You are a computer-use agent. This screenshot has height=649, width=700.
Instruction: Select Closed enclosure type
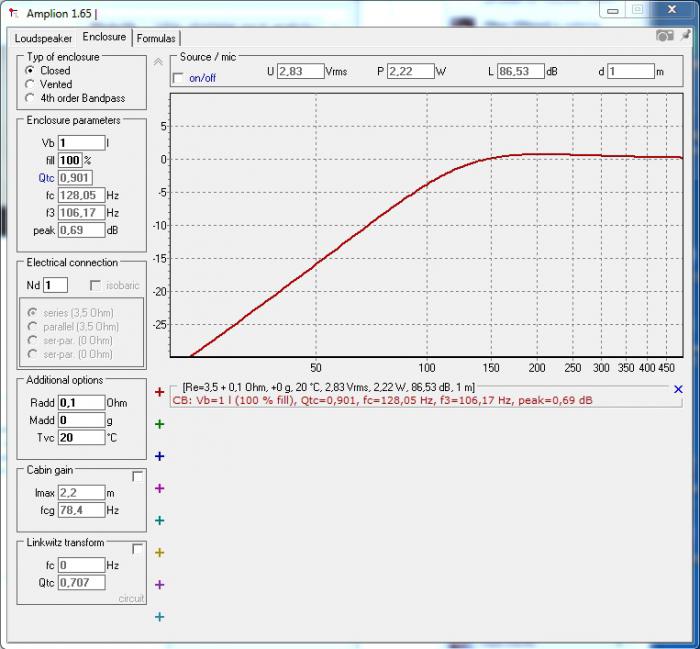(30, 71)
